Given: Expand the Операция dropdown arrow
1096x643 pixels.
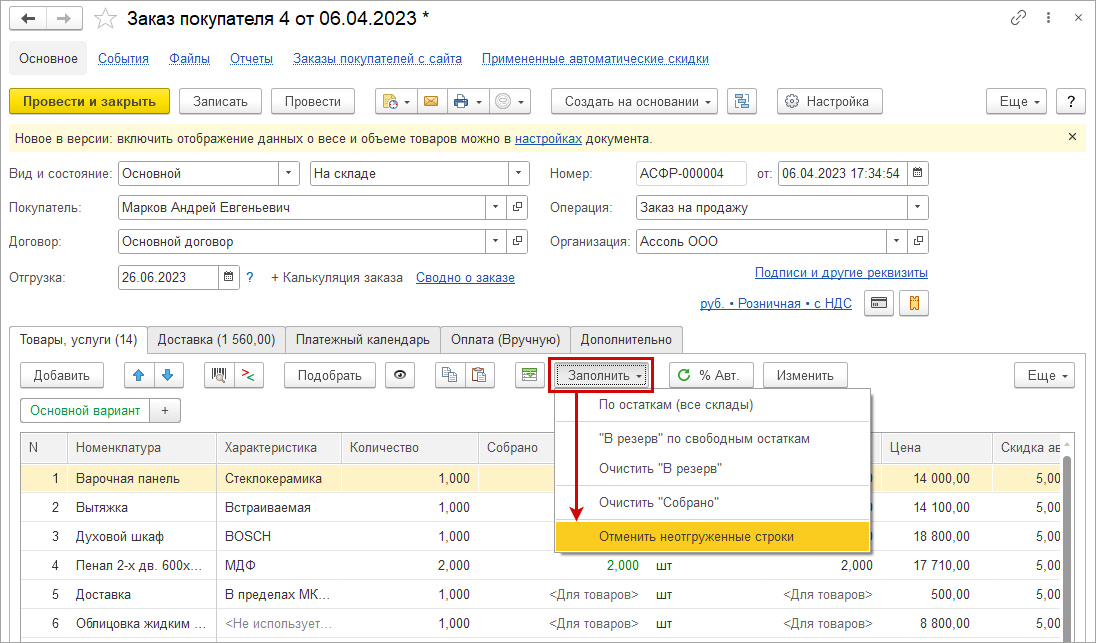Looking at the screenshot, I should [x=917, y=208].
